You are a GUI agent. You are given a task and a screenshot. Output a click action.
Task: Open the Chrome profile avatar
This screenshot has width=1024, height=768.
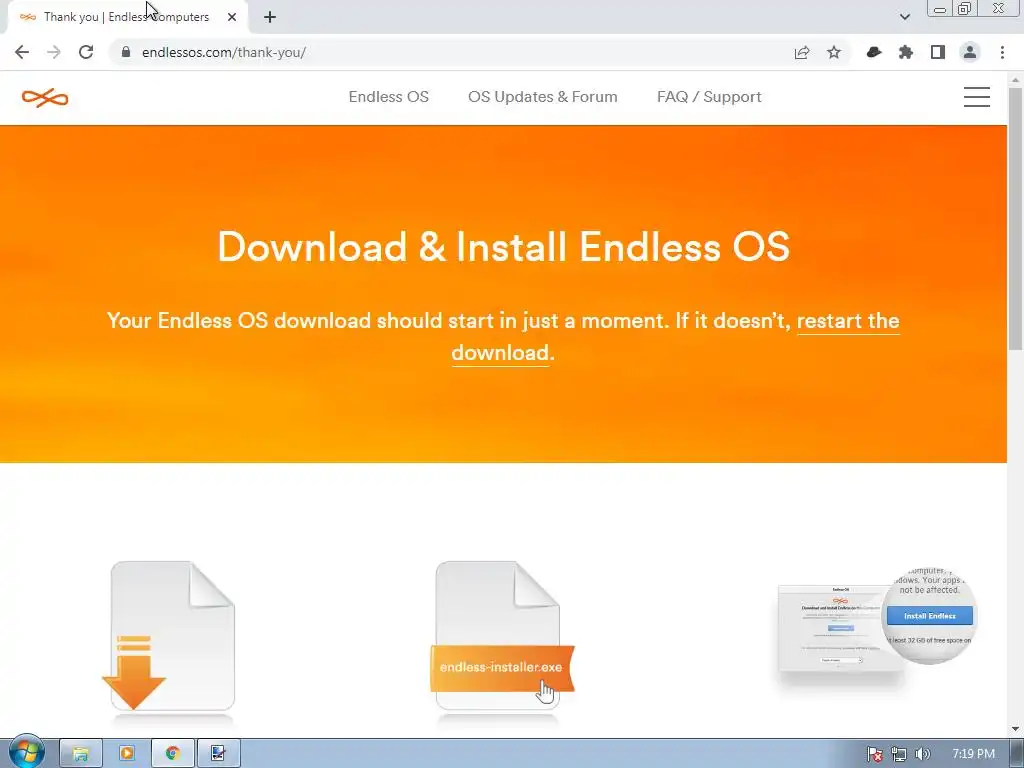click(970, 52)
